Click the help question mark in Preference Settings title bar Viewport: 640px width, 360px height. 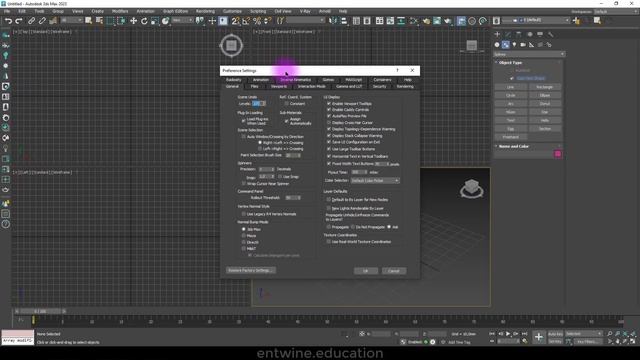pyautogui.click(x=397, y=71)
